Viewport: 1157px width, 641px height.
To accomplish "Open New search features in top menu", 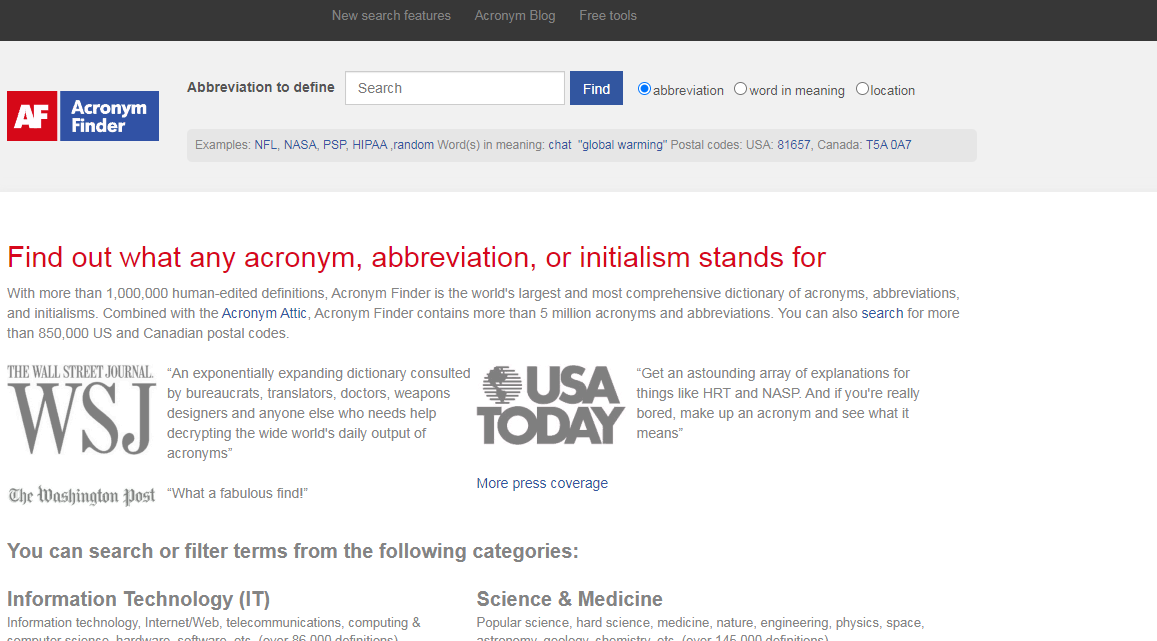I will [391, 15].
